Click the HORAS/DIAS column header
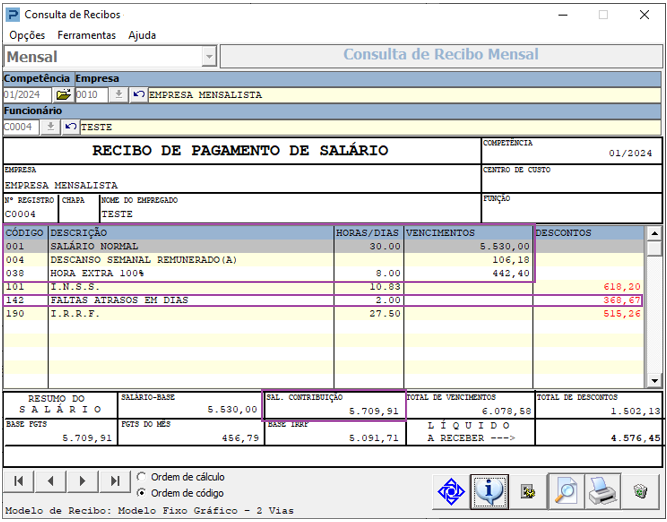Image resolution: width=667 pixels, height=522 pixels. pos(368,233)
